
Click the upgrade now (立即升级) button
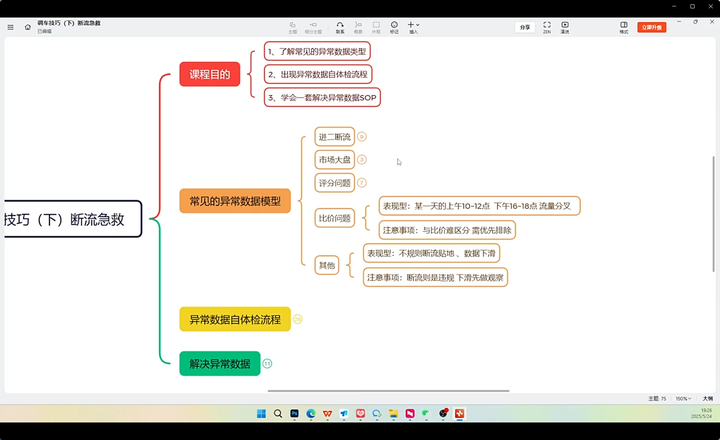click(652, 28)
